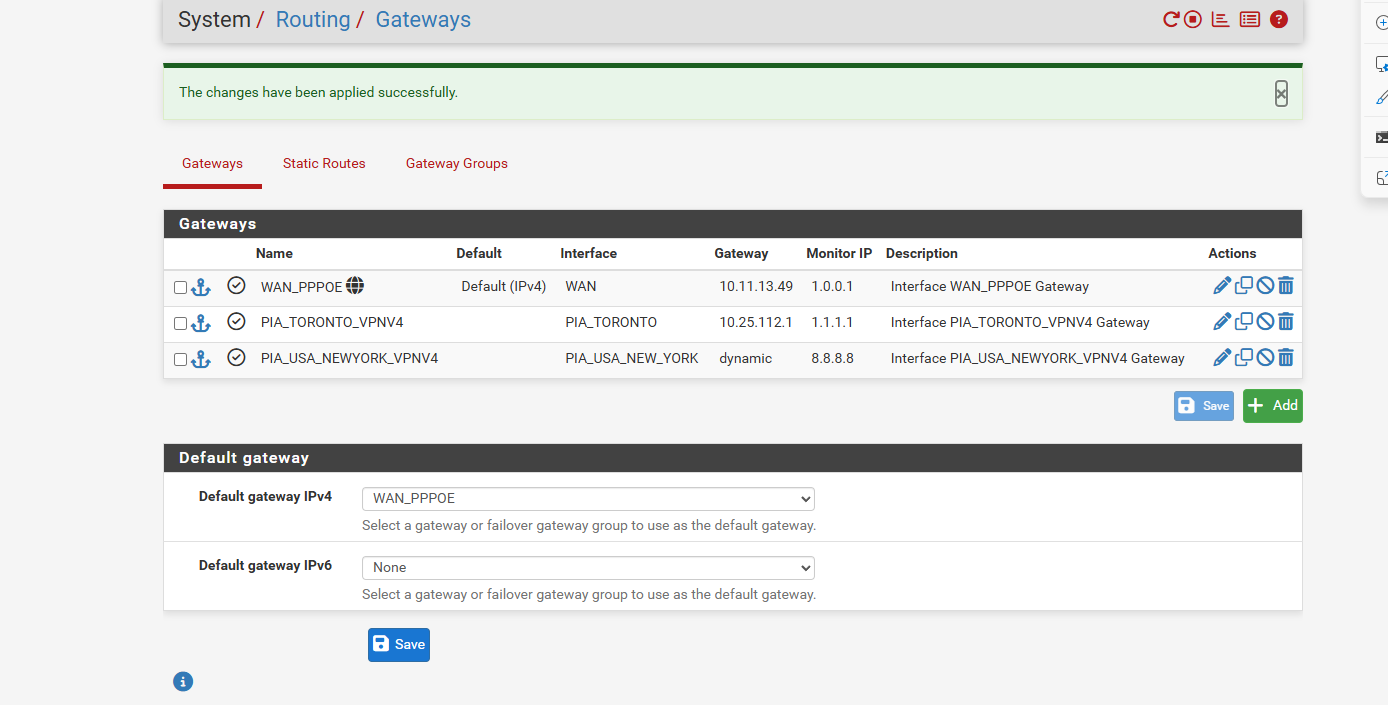Copy the WAN_PPPOE gateway
The height and width of the screenshot is (705, 1388).
coord(1244,286)
